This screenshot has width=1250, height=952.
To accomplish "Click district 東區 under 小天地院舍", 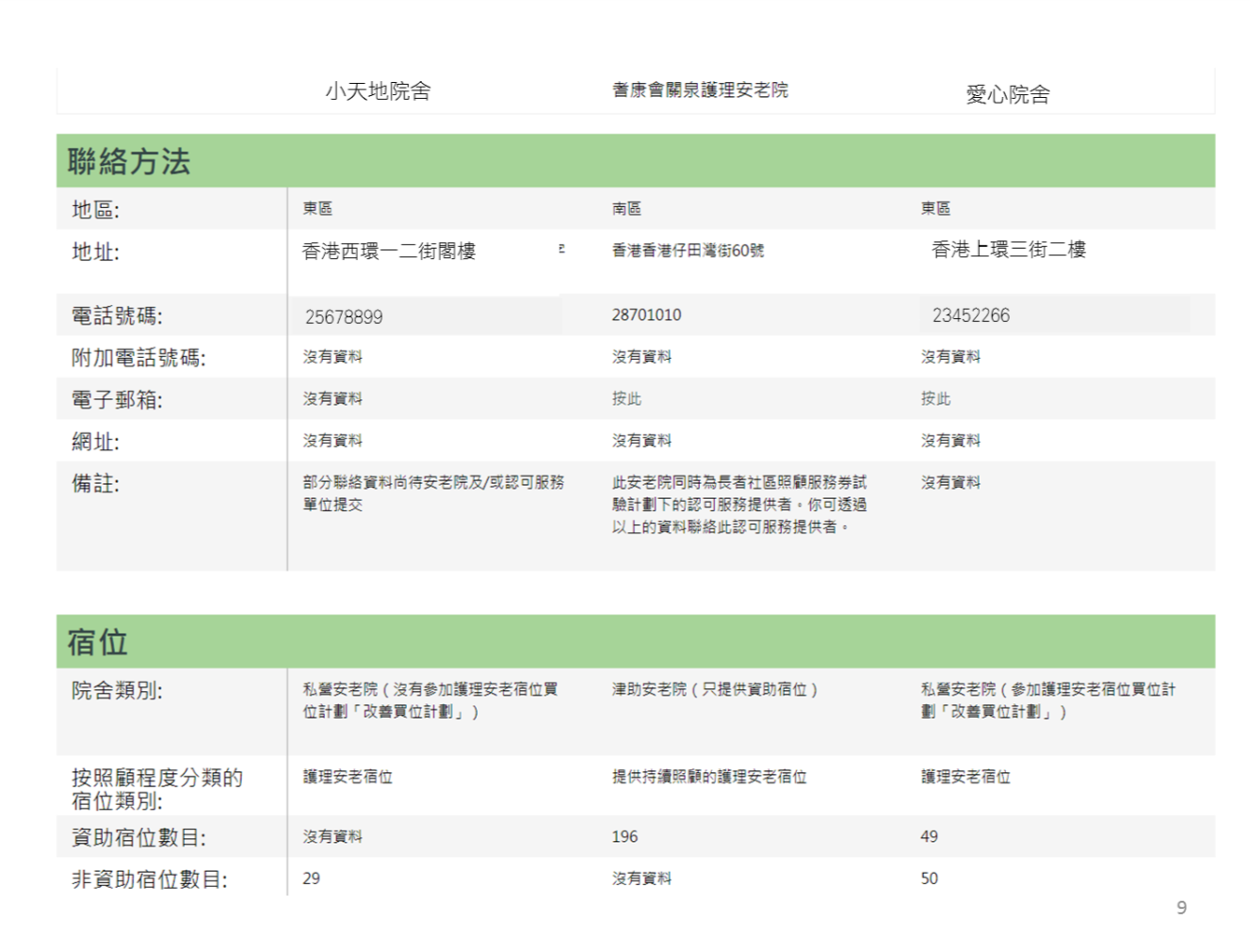I will (x=317, y=208).
